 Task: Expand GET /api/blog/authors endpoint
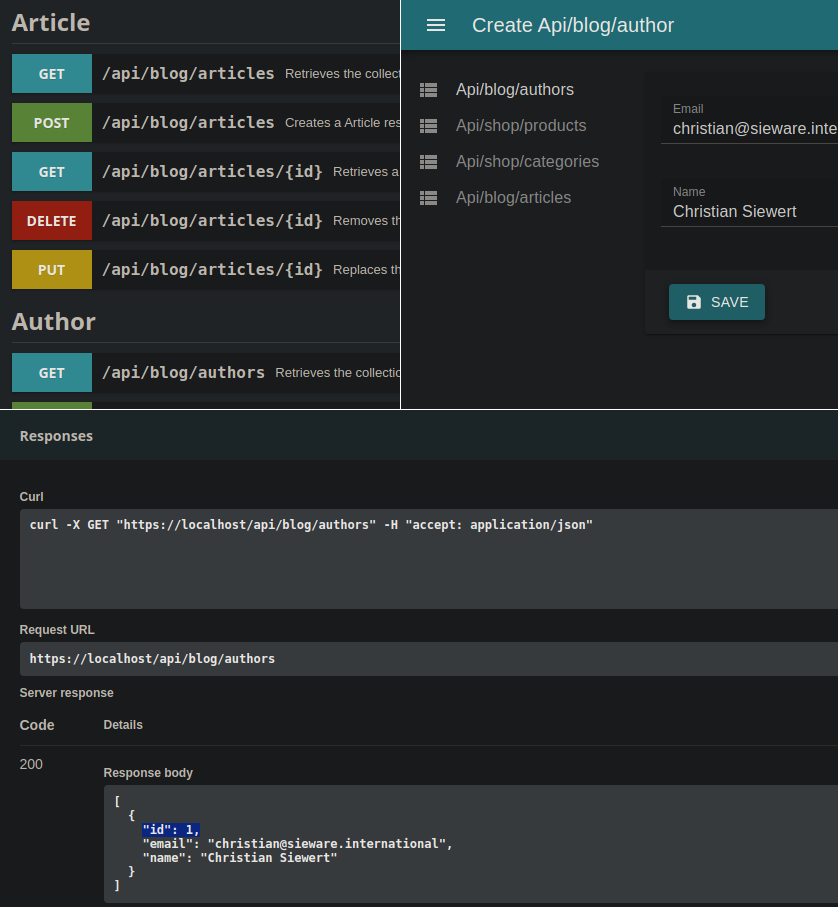pos(206,373)
